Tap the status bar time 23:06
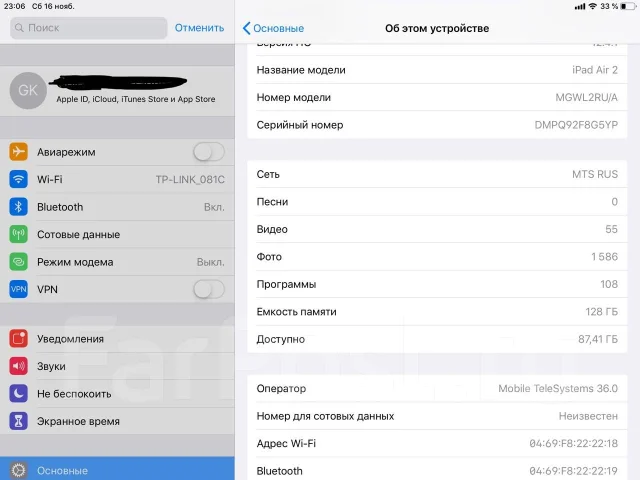 point(15,6)
